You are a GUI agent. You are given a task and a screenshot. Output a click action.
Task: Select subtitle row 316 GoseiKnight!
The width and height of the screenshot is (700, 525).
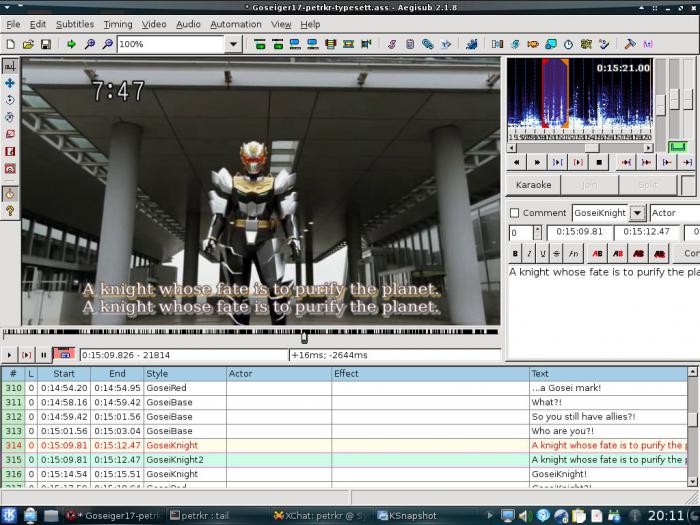point(346,474)
